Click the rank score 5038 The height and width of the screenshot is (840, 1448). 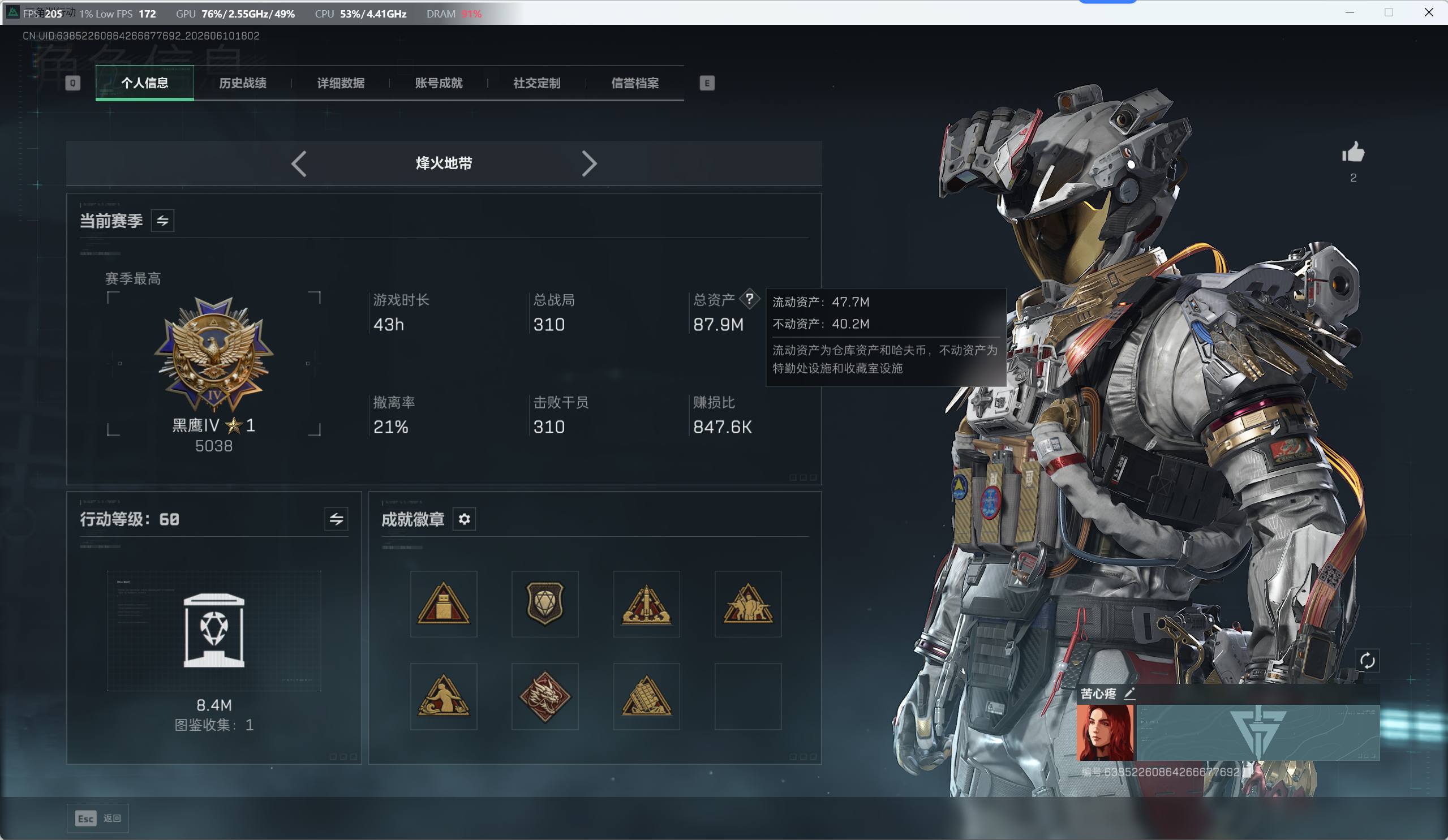[x=214, y=446]
